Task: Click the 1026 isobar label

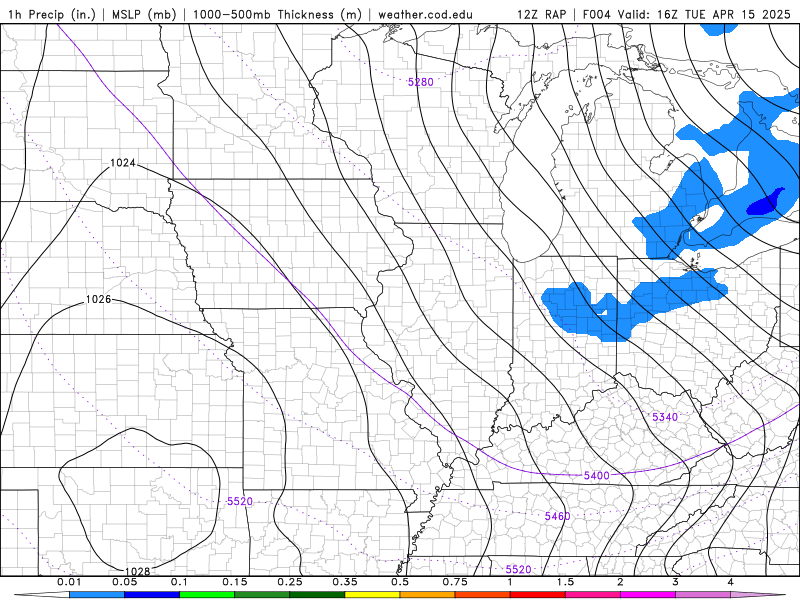Action: click(x=98, y=299)
